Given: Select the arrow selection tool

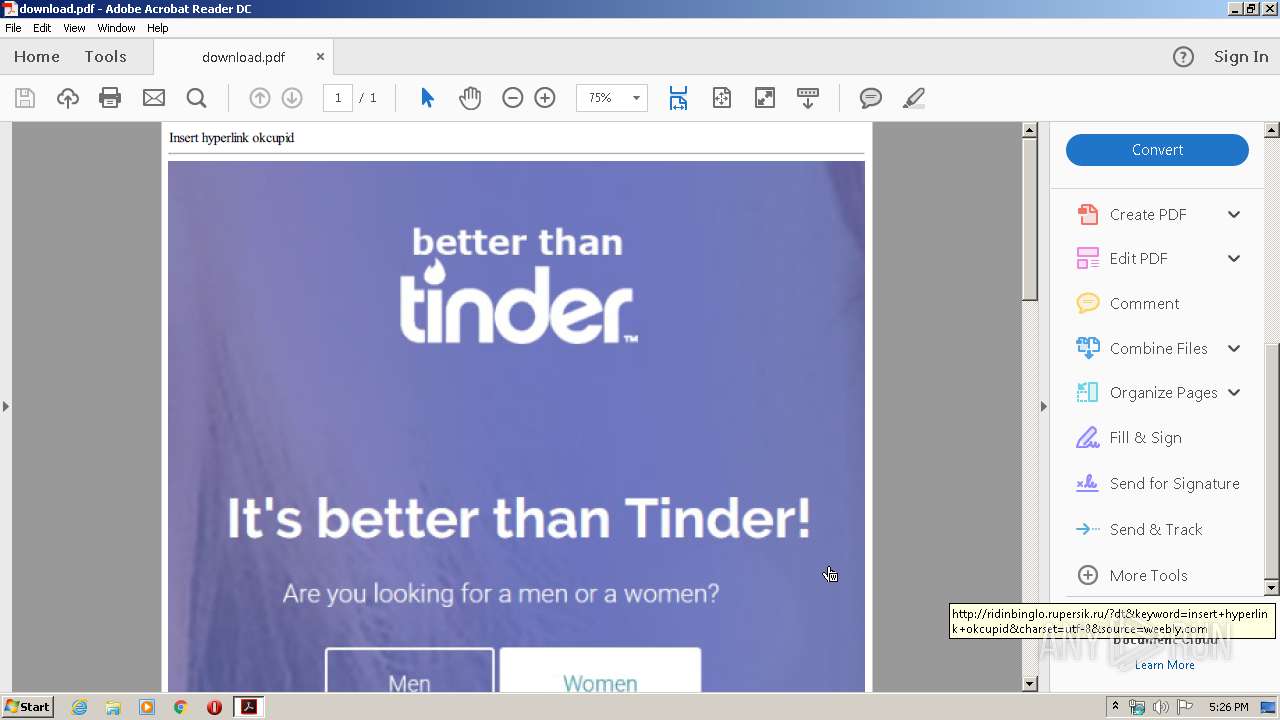Looking at the screenshot, I should [x=427, y=98].
